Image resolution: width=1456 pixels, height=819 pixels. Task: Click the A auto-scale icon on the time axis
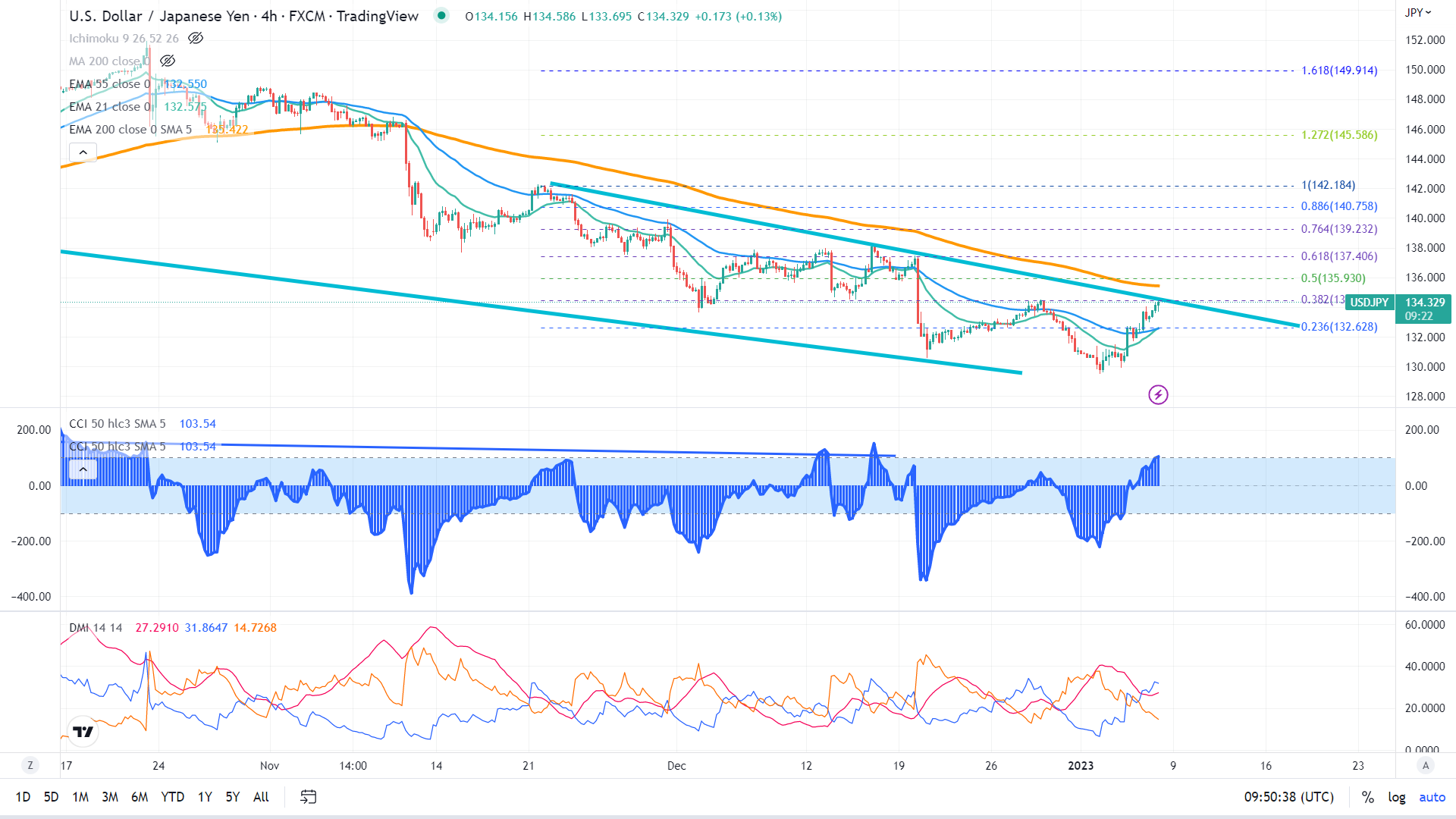pos(1426,765)
